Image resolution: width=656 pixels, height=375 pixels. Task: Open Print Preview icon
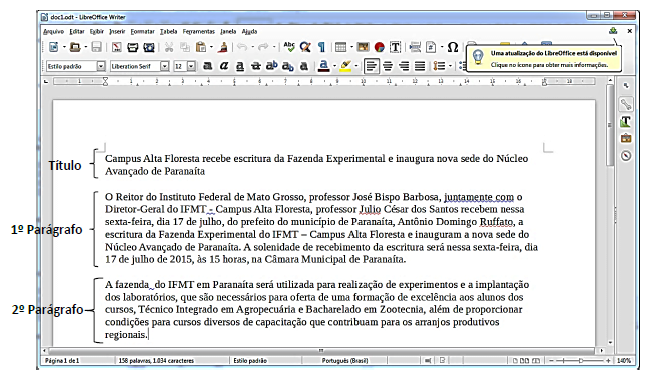click(x=149, y=47)
